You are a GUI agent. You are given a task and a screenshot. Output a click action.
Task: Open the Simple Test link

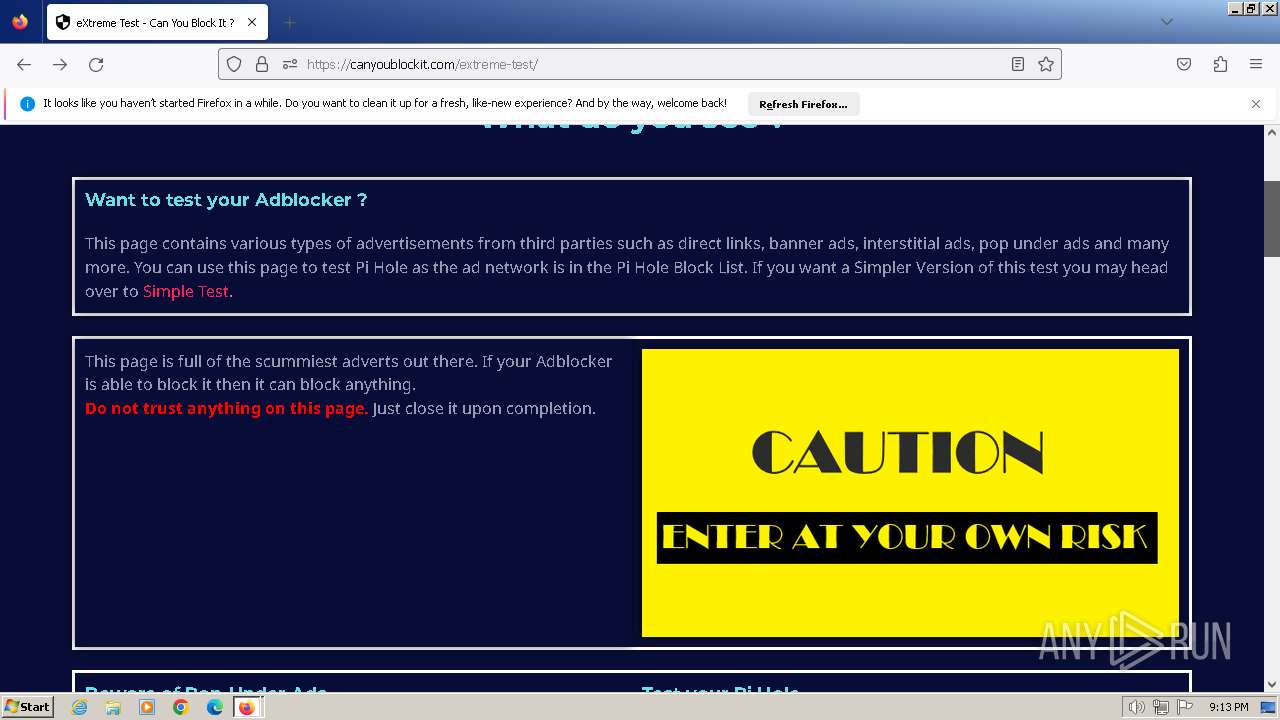click(186, 291)
